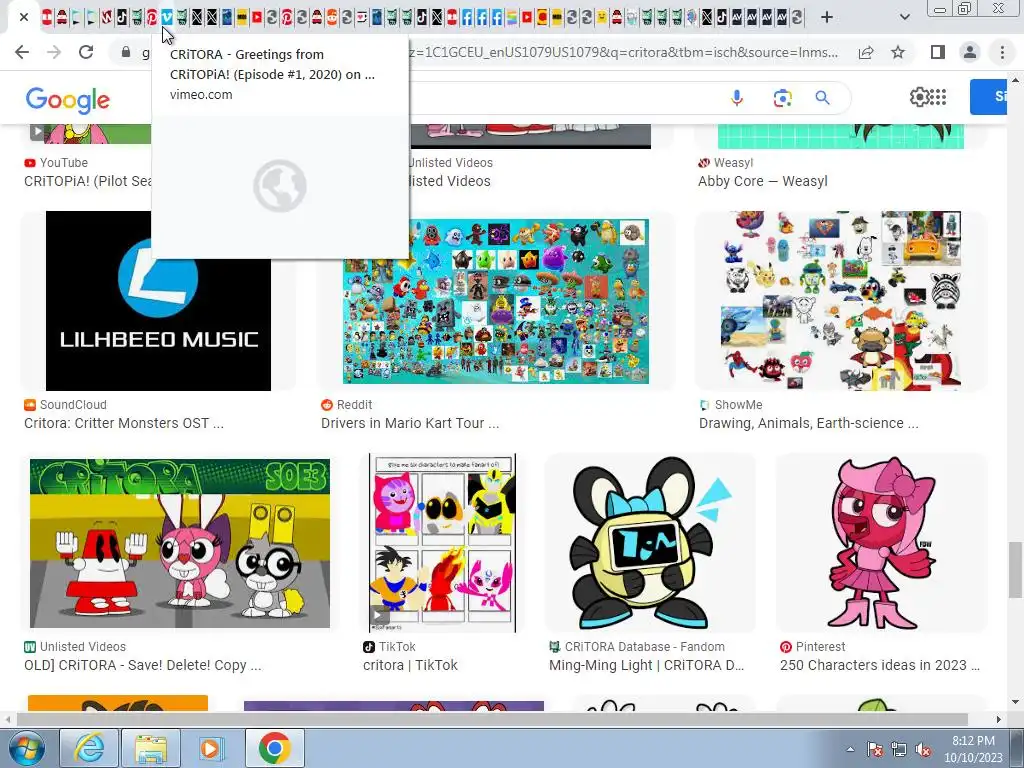Image resolution: width=1024 pixels, height=768 pixels.
Task: Launch Internet Explorer from taskbar
Action: tap(89, 748)
